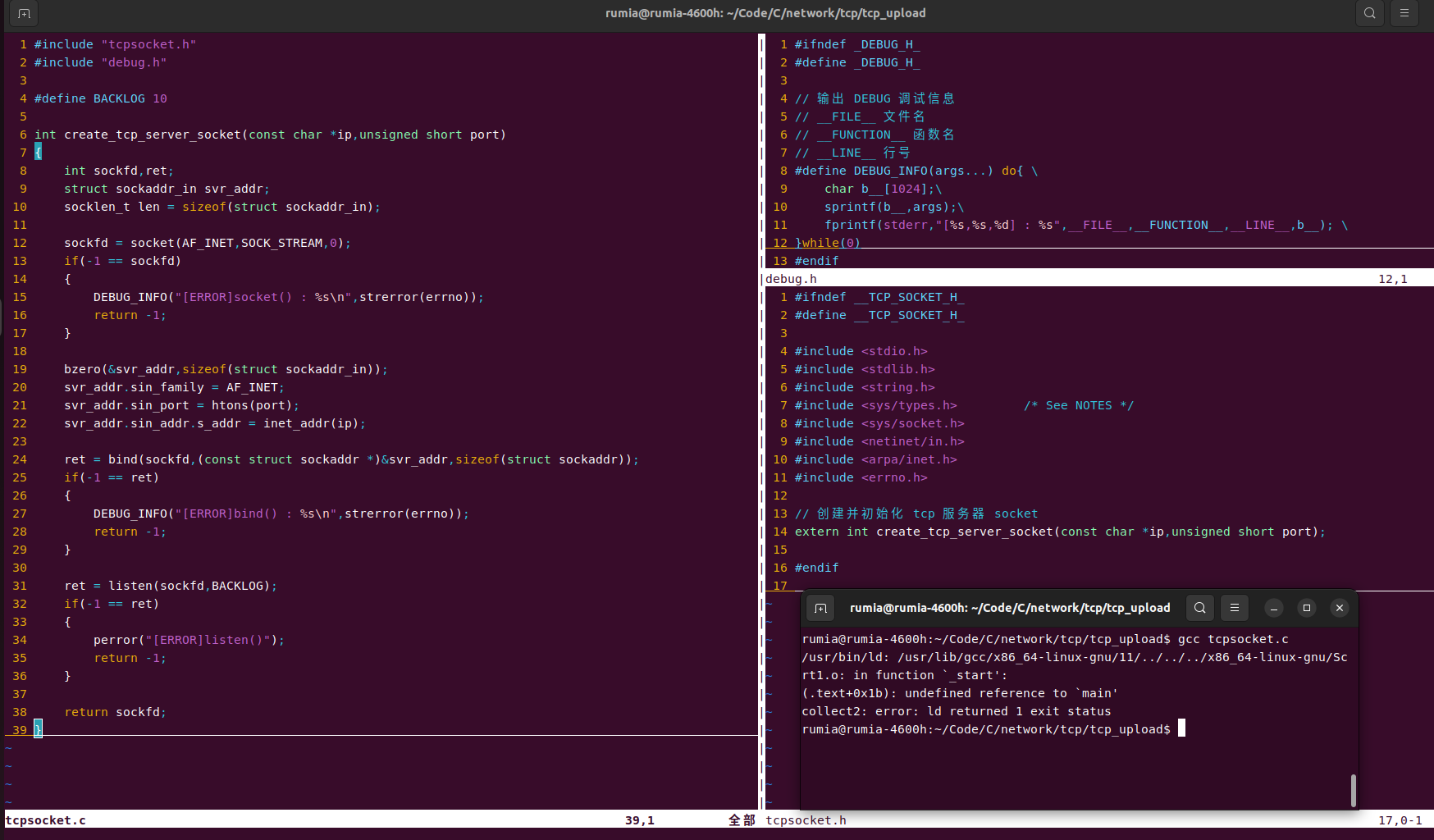Click '#include <netinet/in.h>' in tcpsocket.h

879,441
